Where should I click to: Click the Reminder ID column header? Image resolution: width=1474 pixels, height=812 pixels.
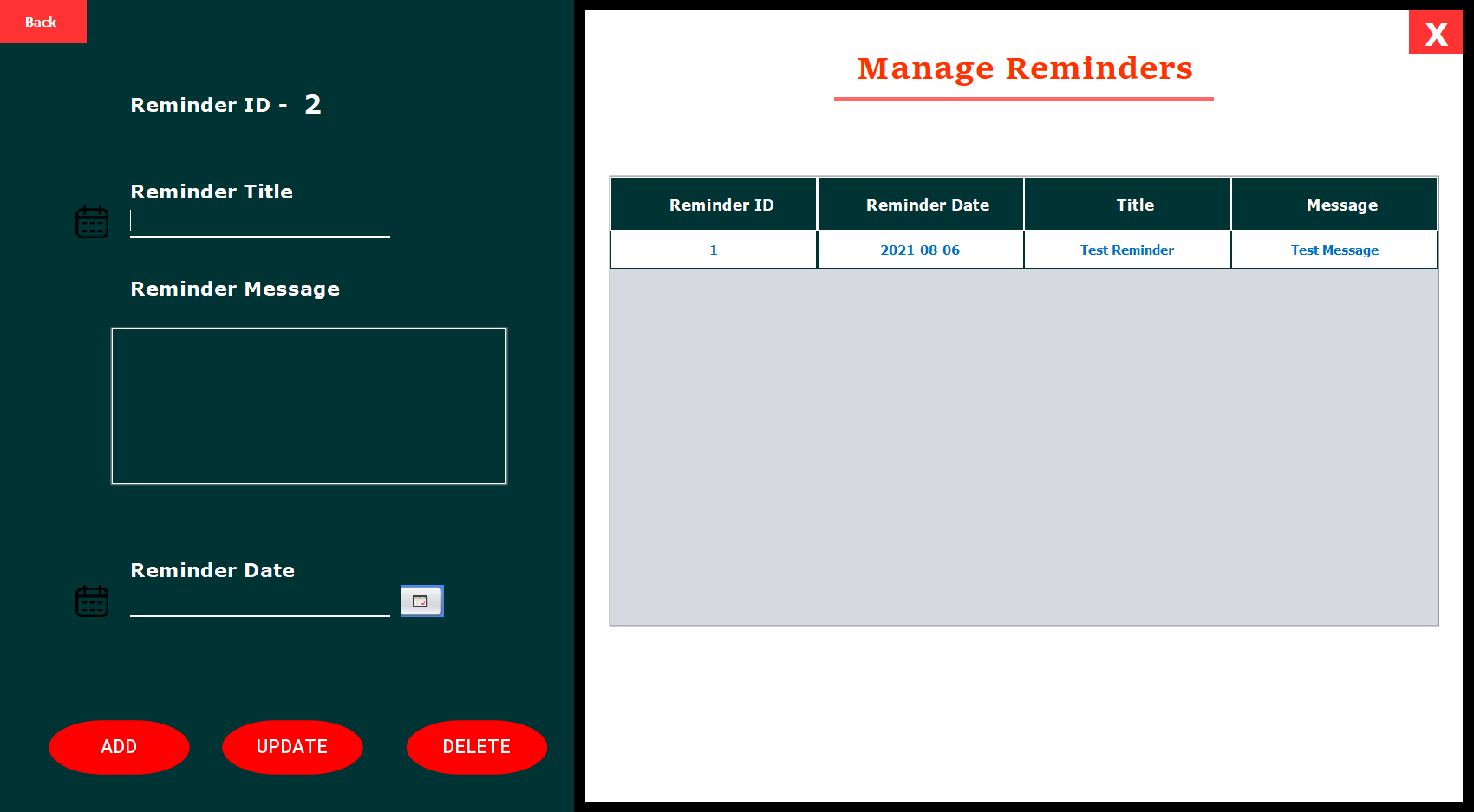[713, 205]
